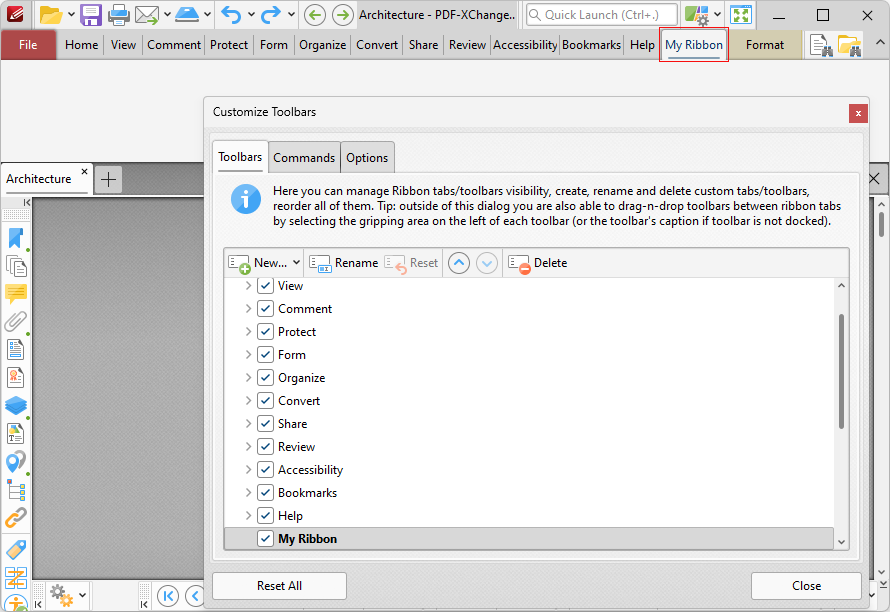Viewport: 890px width, 612px height.
Task: Go to first page navigation button
Action: tap(167, 596)
